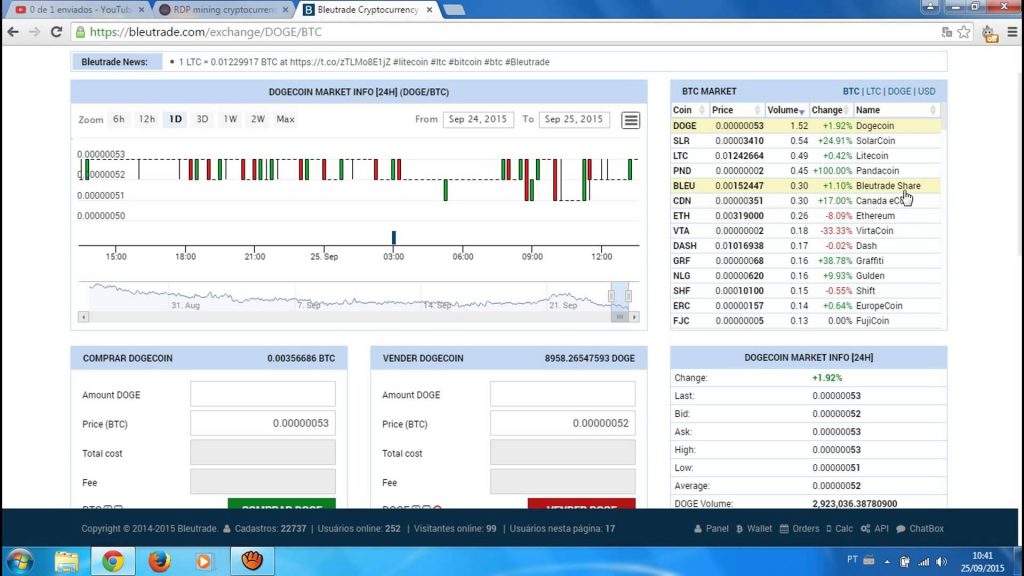Click sell Price (BTC) field
Viewport: 1024px width, 576px height.
(x=562, y=423)
